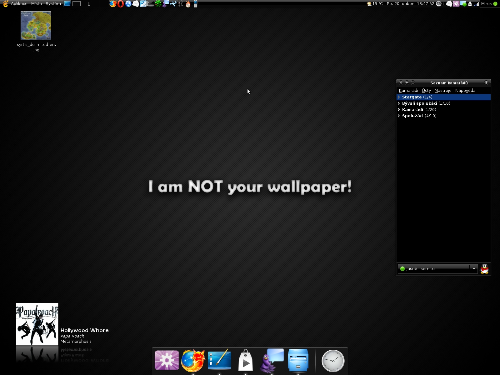Open the blue file manager dock icon
This screenshot has width=500, height=375.
(x=298, y=360)
